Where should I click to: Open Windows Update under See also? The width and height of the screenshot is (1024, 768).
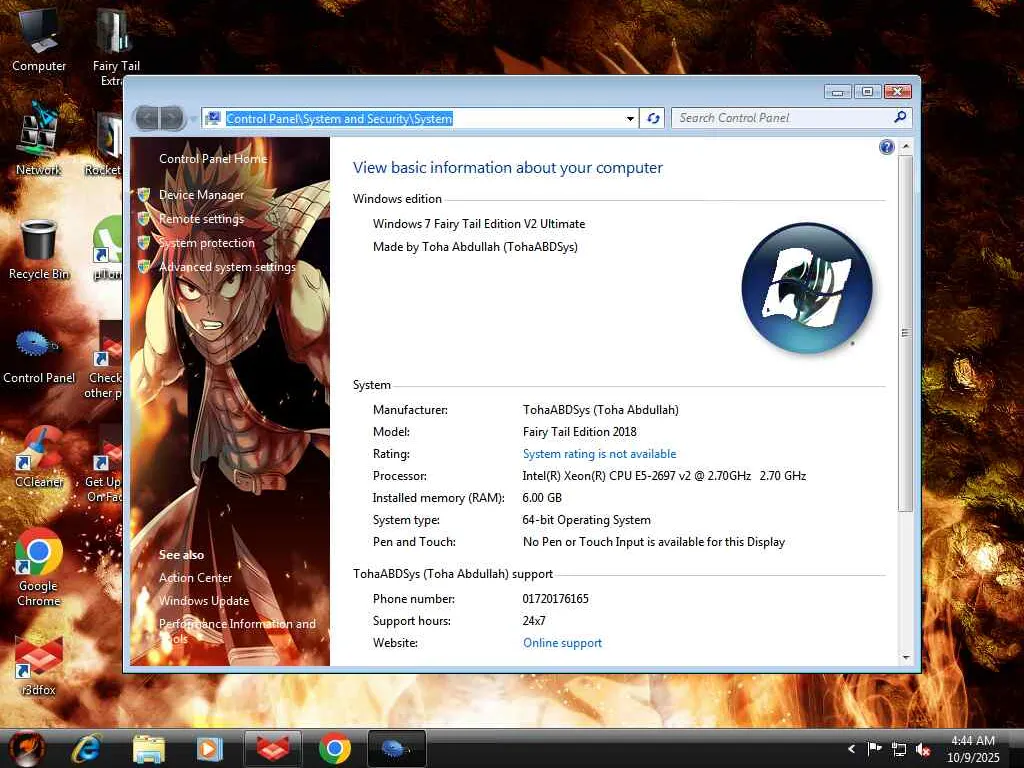pos(204,600)
